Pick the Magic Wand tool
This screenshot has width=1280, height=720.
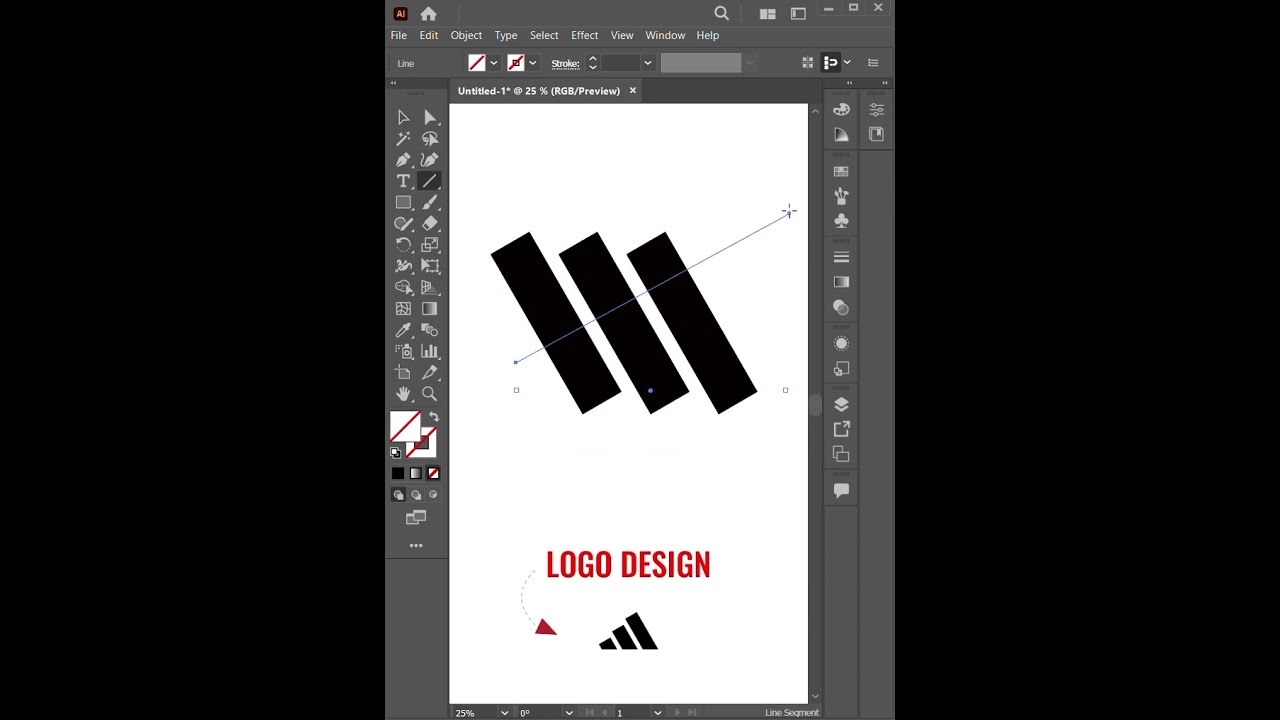403,139
